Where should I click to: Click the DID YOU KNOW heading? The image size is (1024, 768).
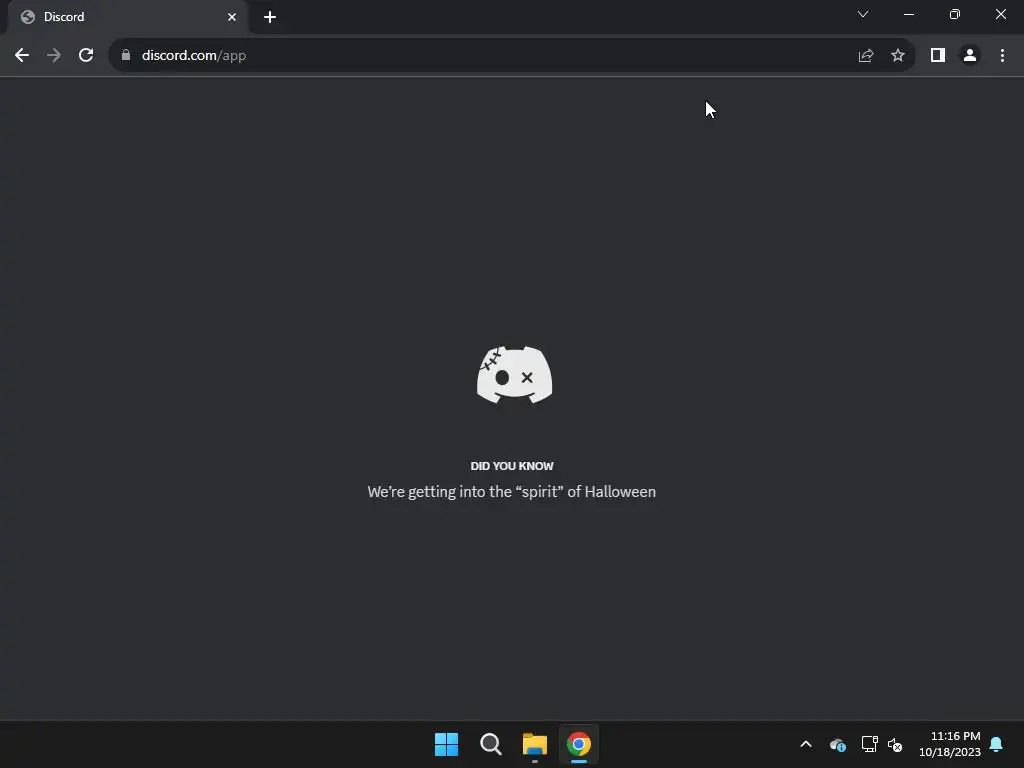[x=512, y=466]
